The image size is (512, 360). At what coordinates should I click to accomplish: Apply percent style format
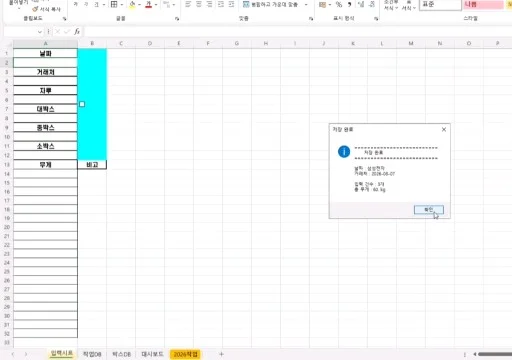pyautogui.click(x=339, y=4)
